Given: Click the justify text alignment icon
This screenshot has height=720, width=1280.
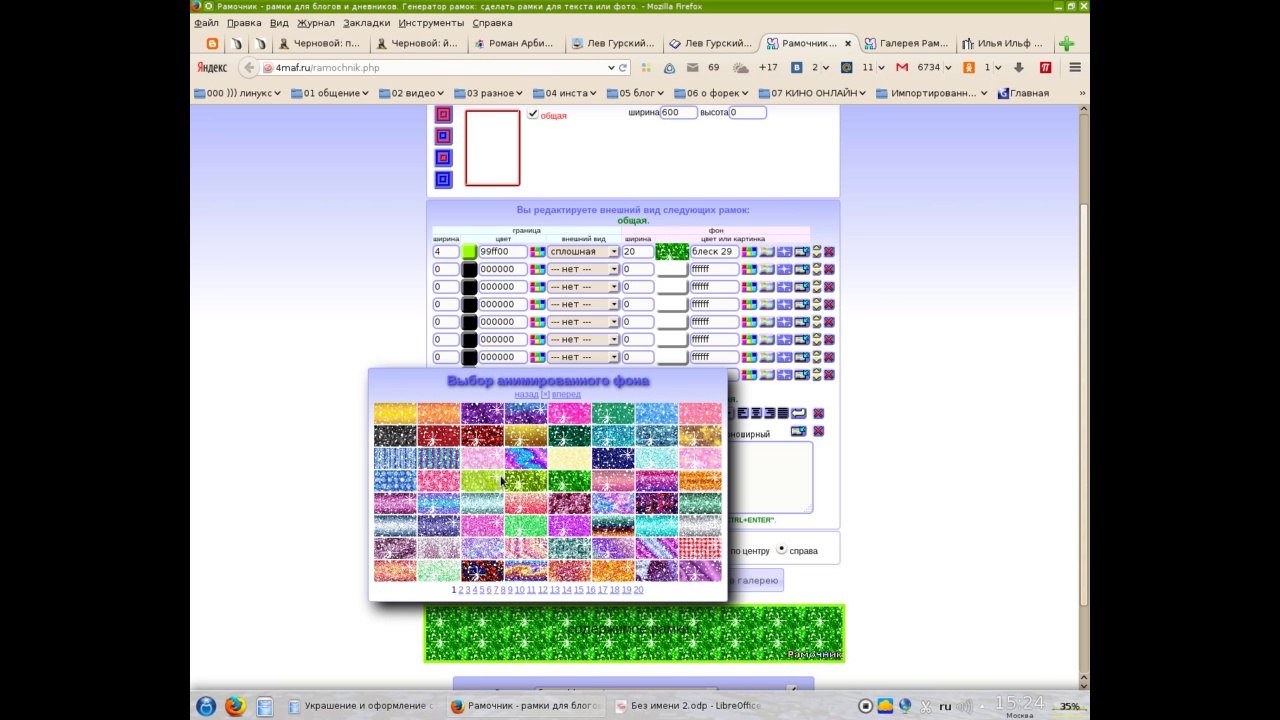Looking at the screenshot, I should click(x=783, y=413).
